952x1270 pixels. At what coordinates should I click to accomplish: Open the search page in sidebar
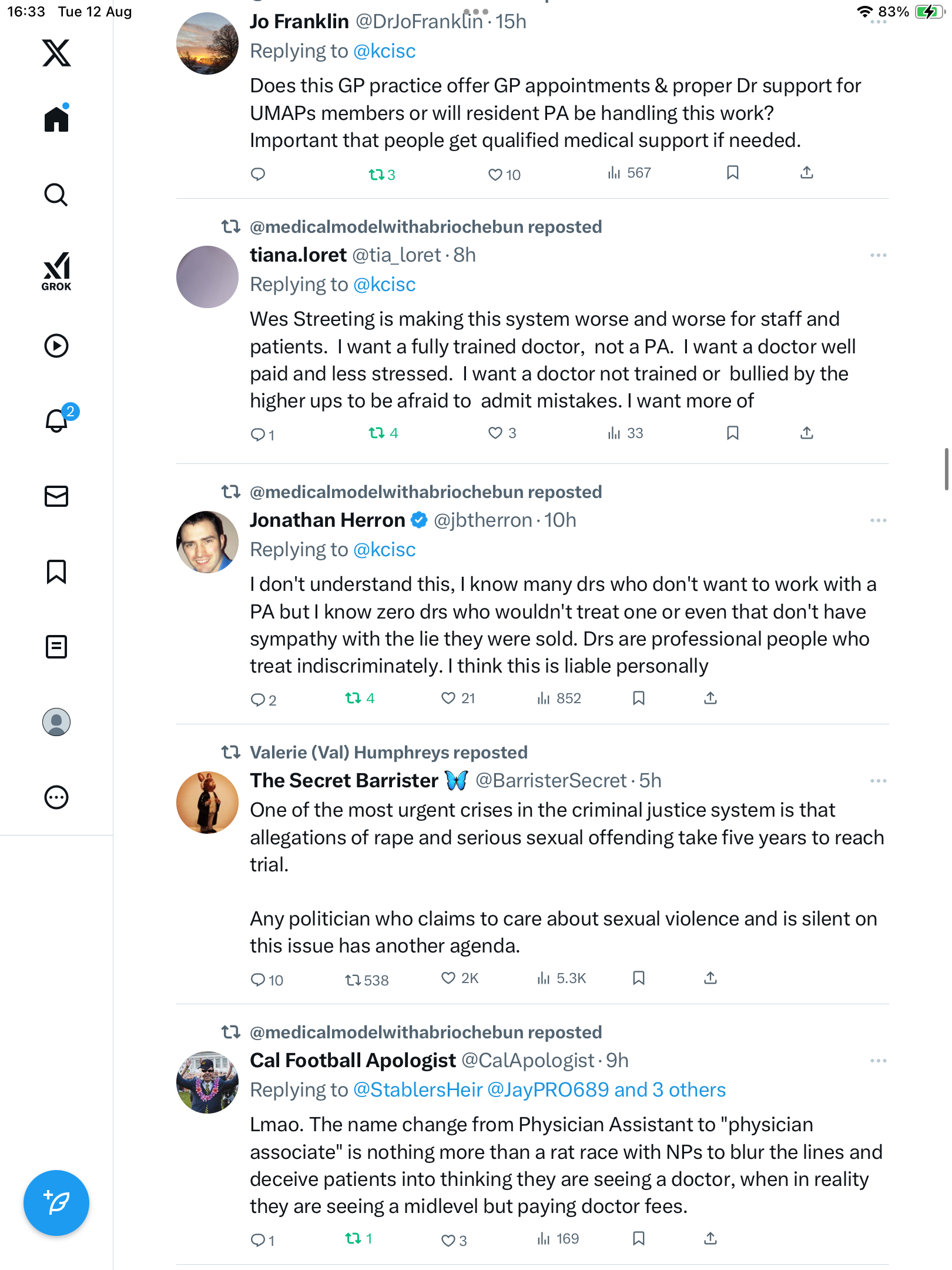coord(56,195)
